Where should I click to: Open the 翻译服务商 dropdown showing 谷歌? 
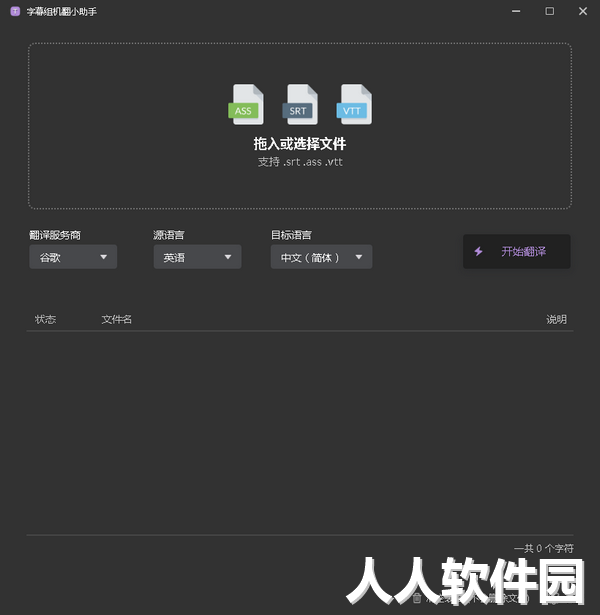coord(73,257)
